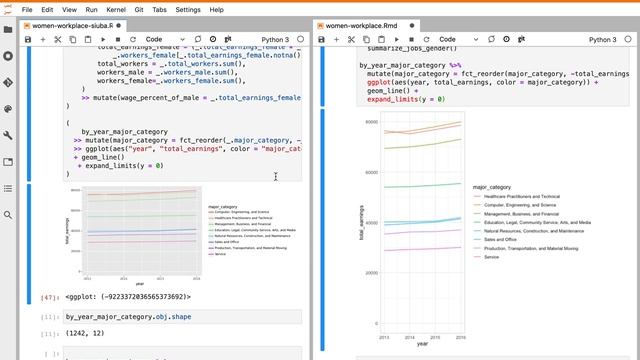
Task: Save the left notebook with disk icon
Action: tap(28, 40)
